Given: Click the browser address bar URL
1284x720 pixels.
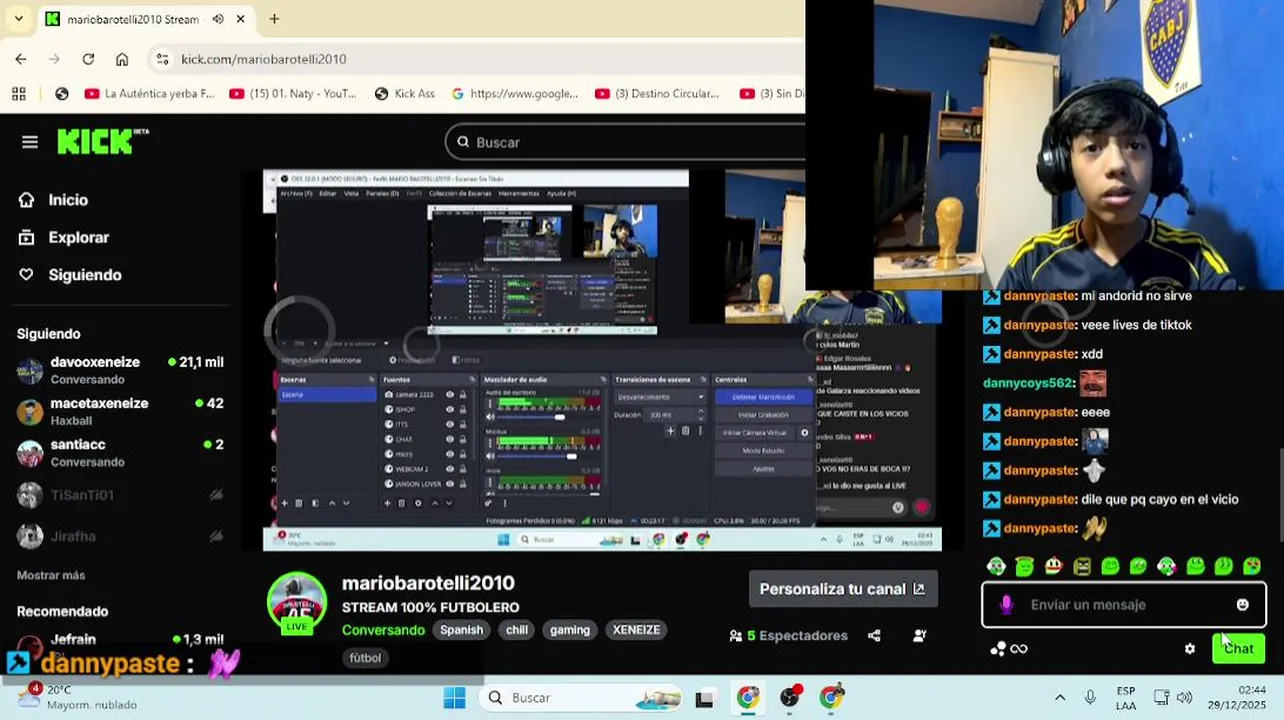Looking at the screenshot, I should pyautogui.click(x=264, y=59).
